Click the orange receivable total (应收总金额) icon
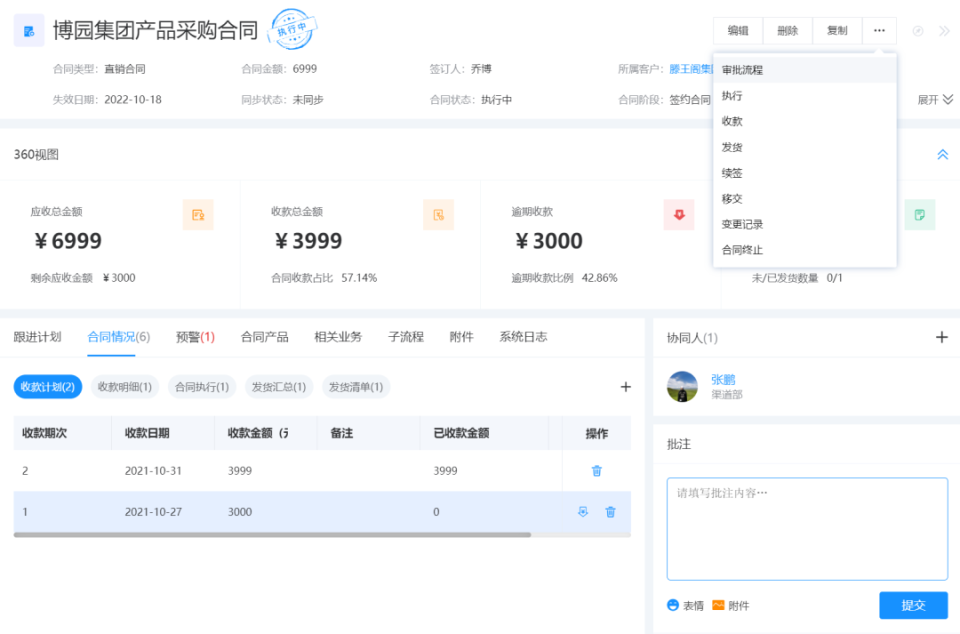 [x=198, y=214]
